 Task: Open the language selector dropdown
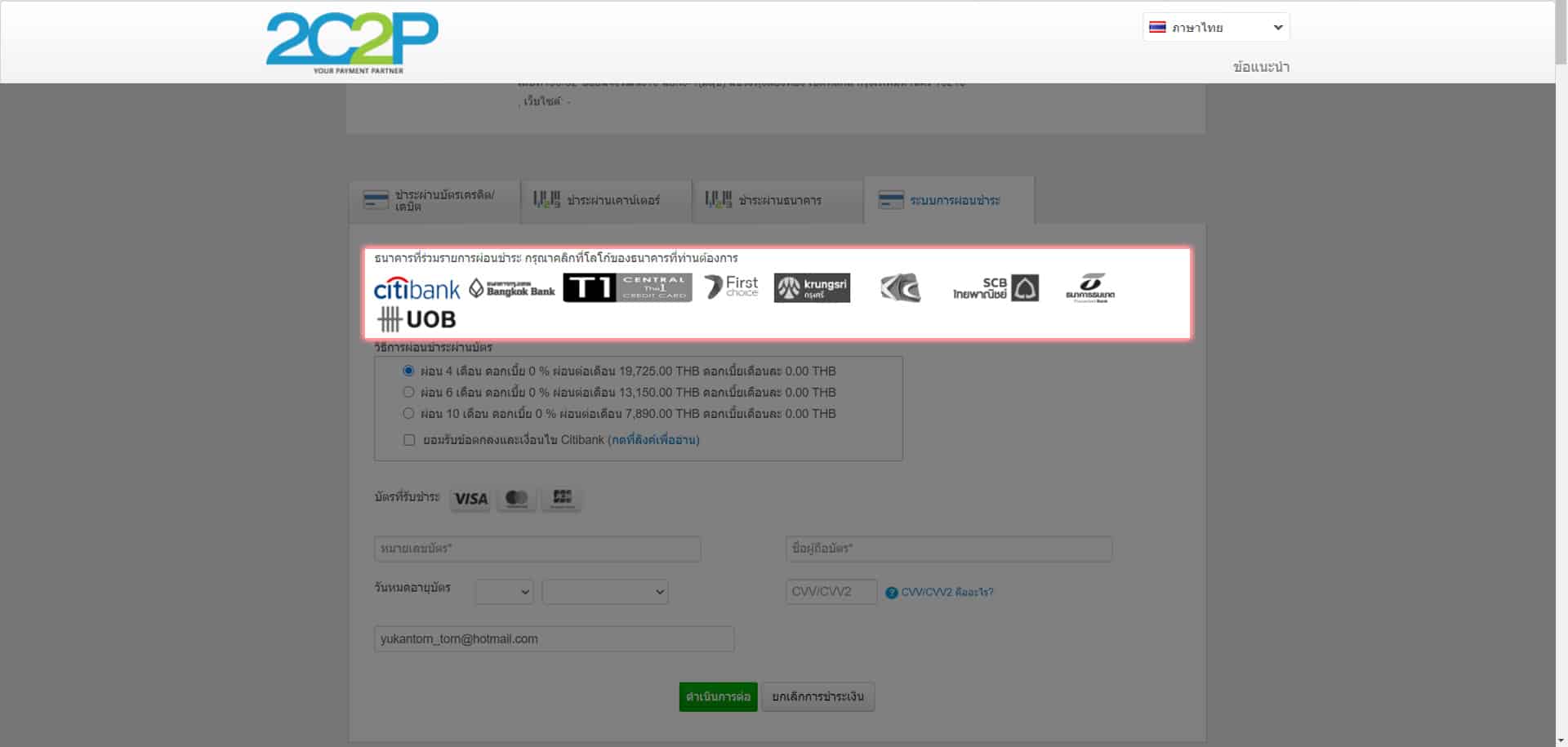pyautogui.click(x=1215, y=27)
